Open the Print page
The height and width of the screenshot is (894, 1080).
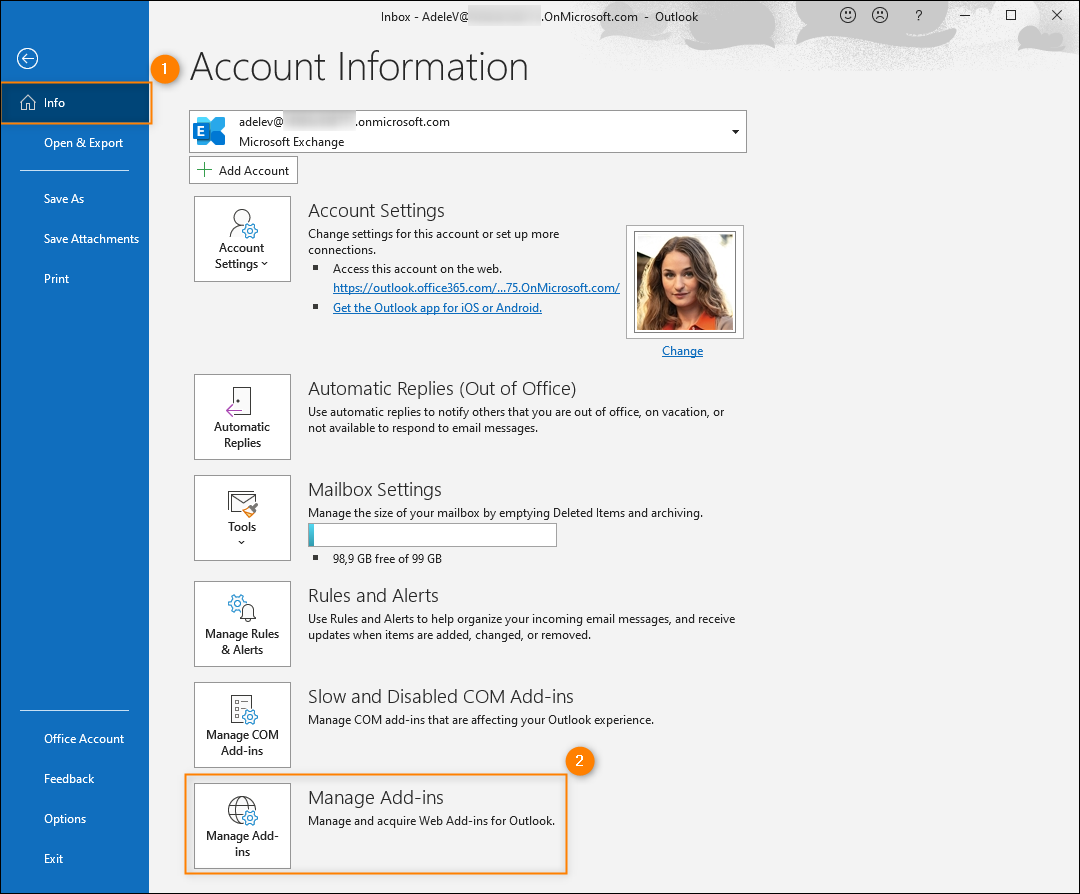pyautogui.click(x=56, y=278)
